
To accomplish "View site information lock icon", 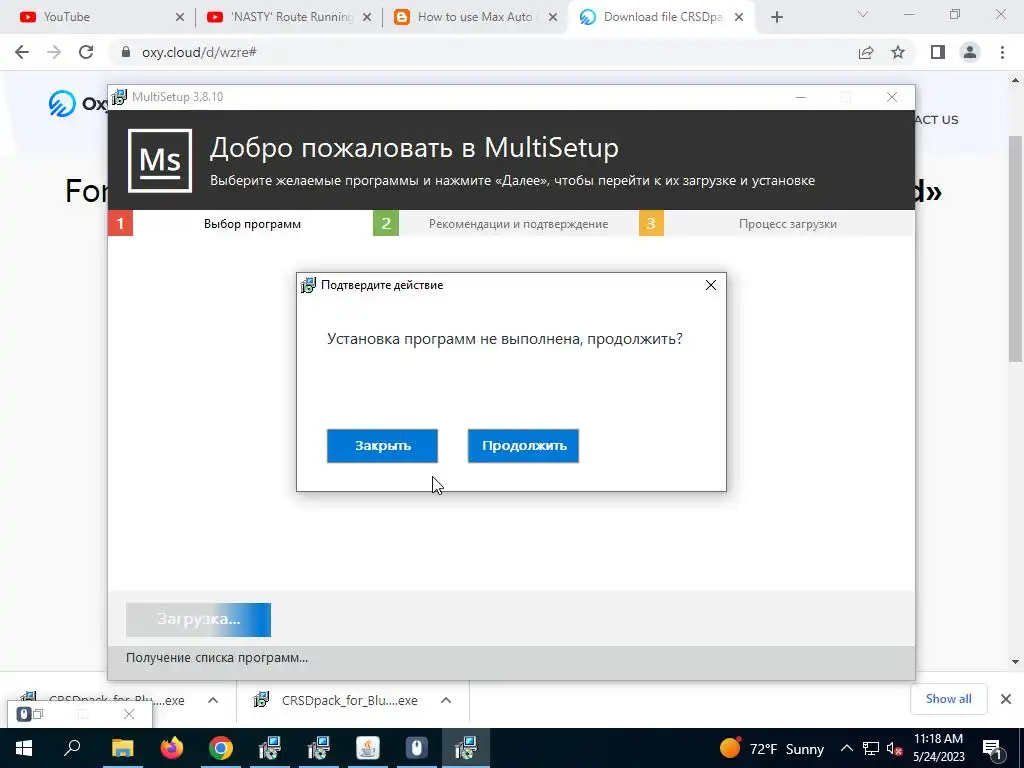I will (x=126, y=52).
